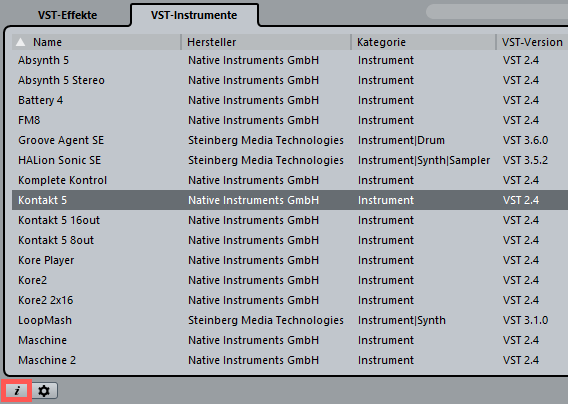This screenshot has width=568, height=404.
Task: Open plug-in manager settings gear
Action: click(44, 391)
